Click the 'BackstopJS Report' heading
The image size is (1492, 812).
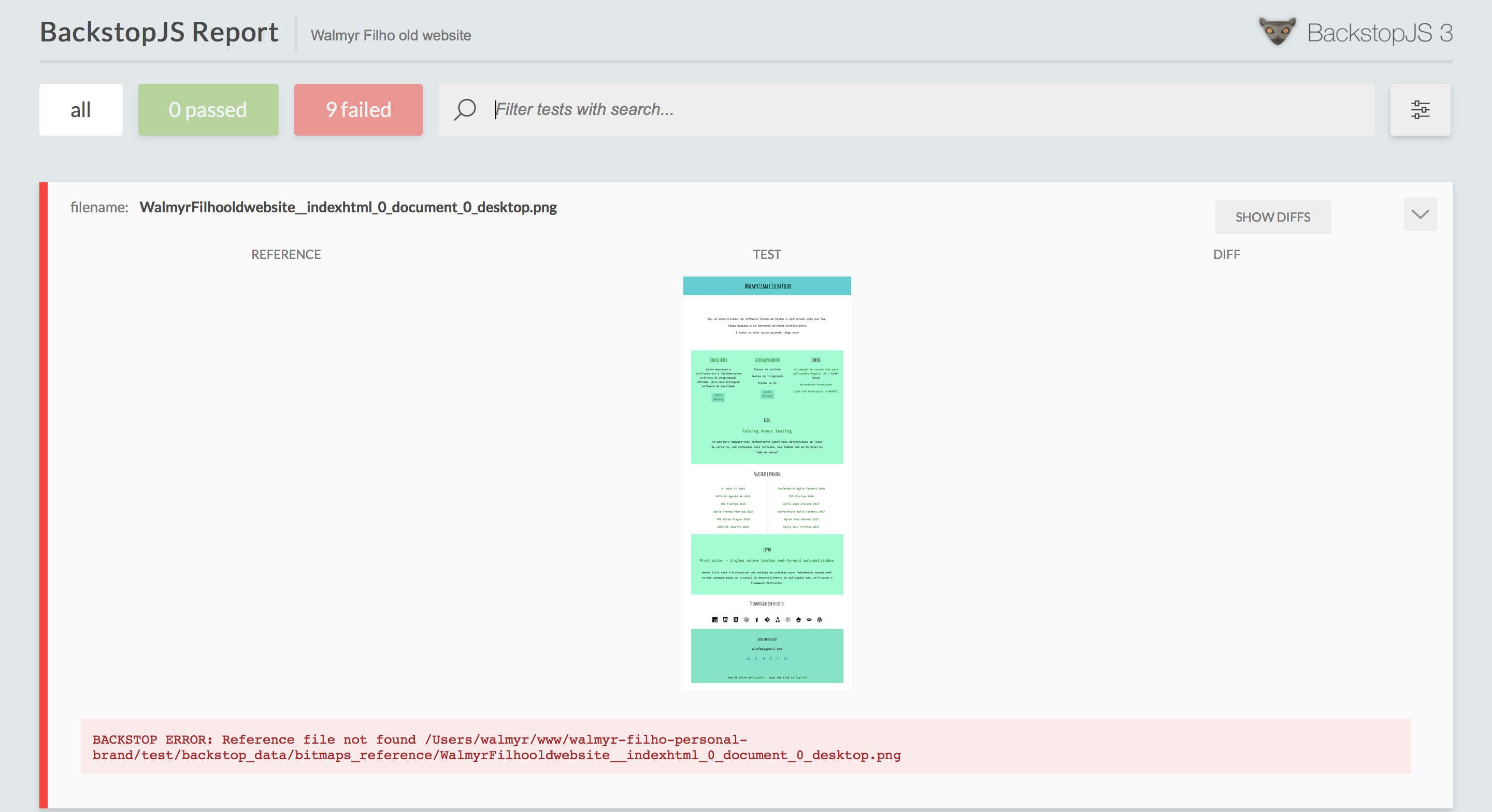(x=159, y=33)
